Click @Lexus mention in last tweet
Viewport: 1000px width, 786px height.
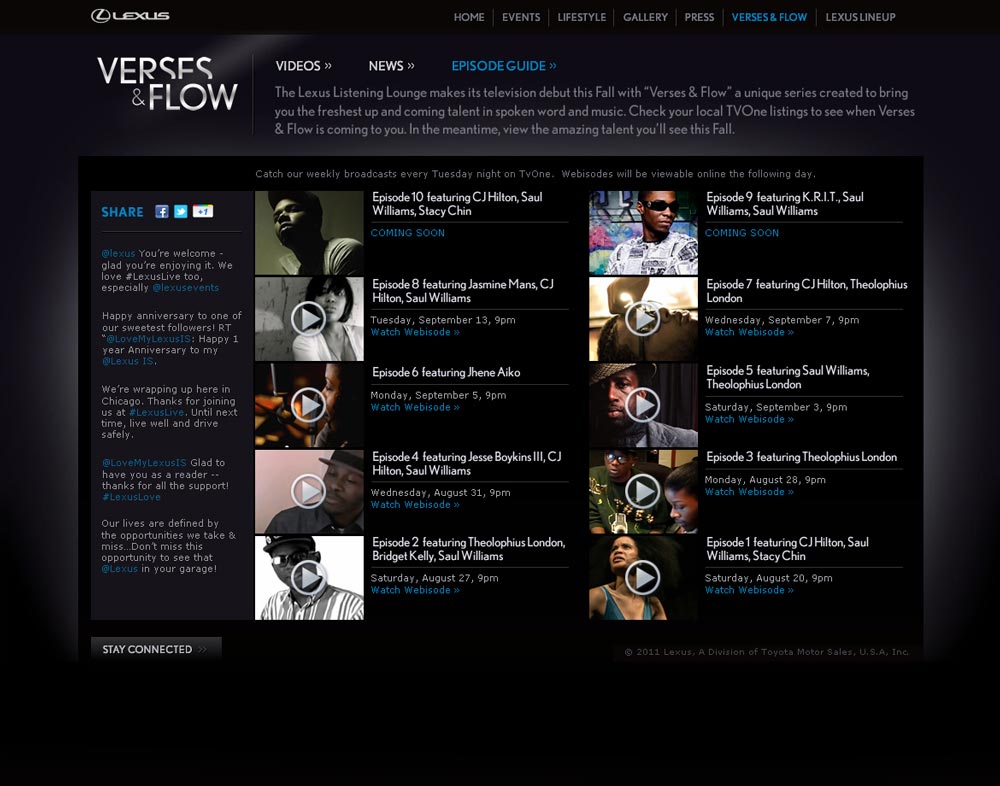coord(119,568)
